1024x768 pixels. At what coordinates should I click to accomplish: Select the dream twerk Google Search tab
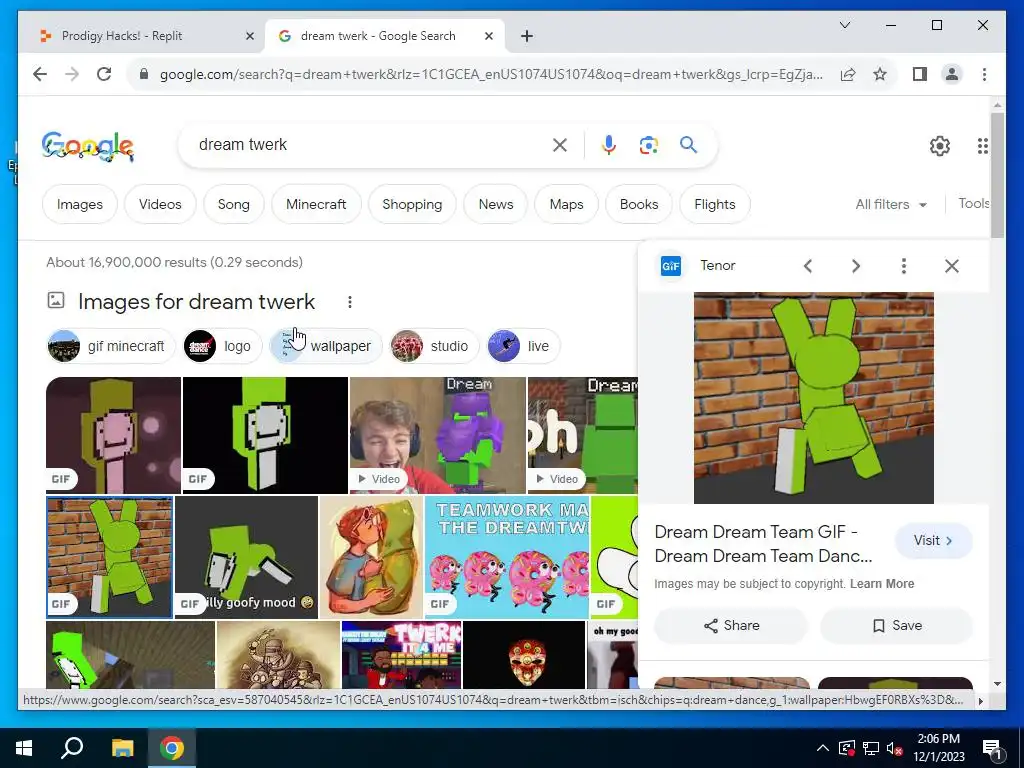pos(385,36)
